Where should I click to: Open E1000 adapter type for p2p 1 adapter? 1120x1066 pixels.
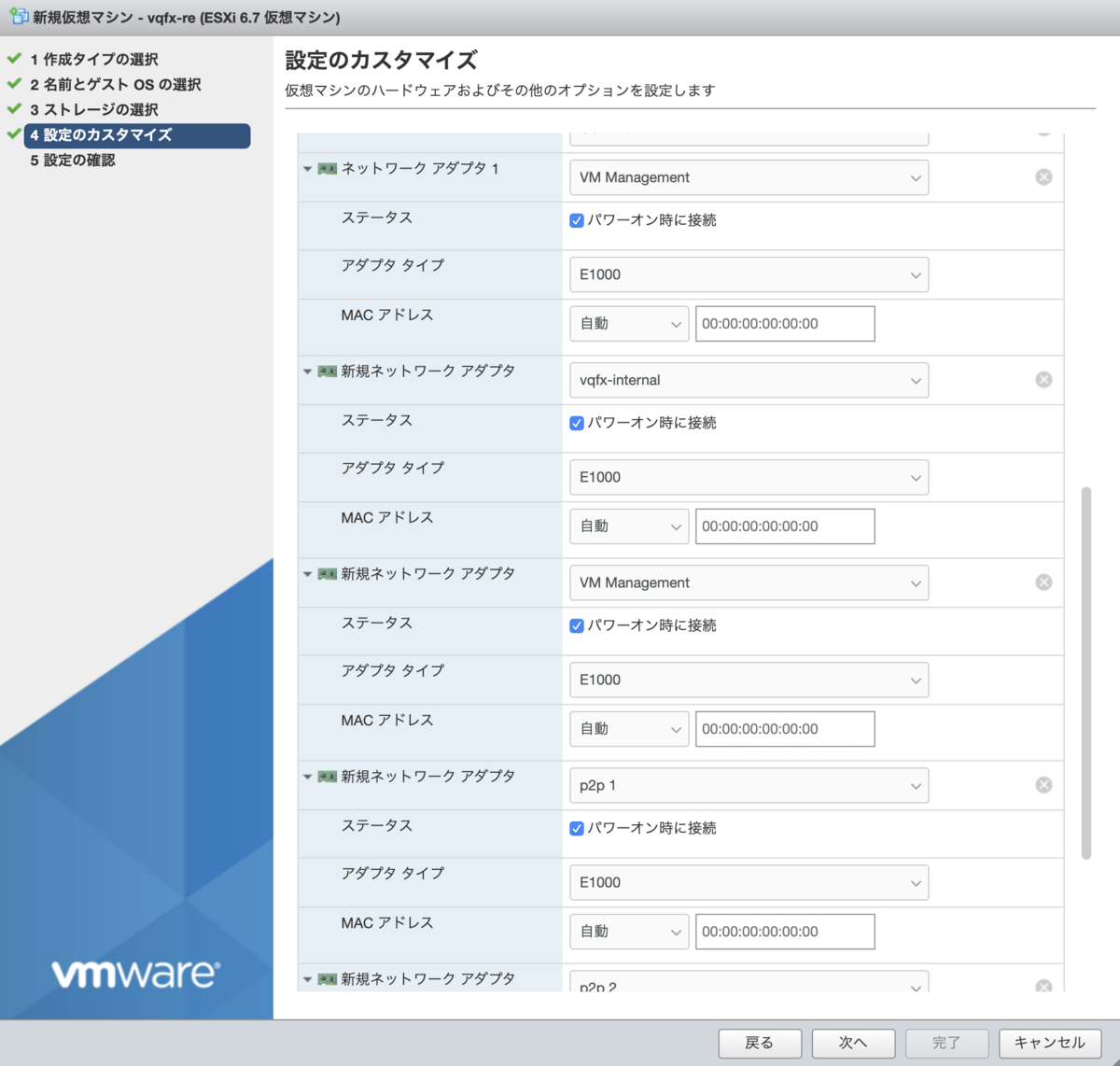click(x=749, y=882)
